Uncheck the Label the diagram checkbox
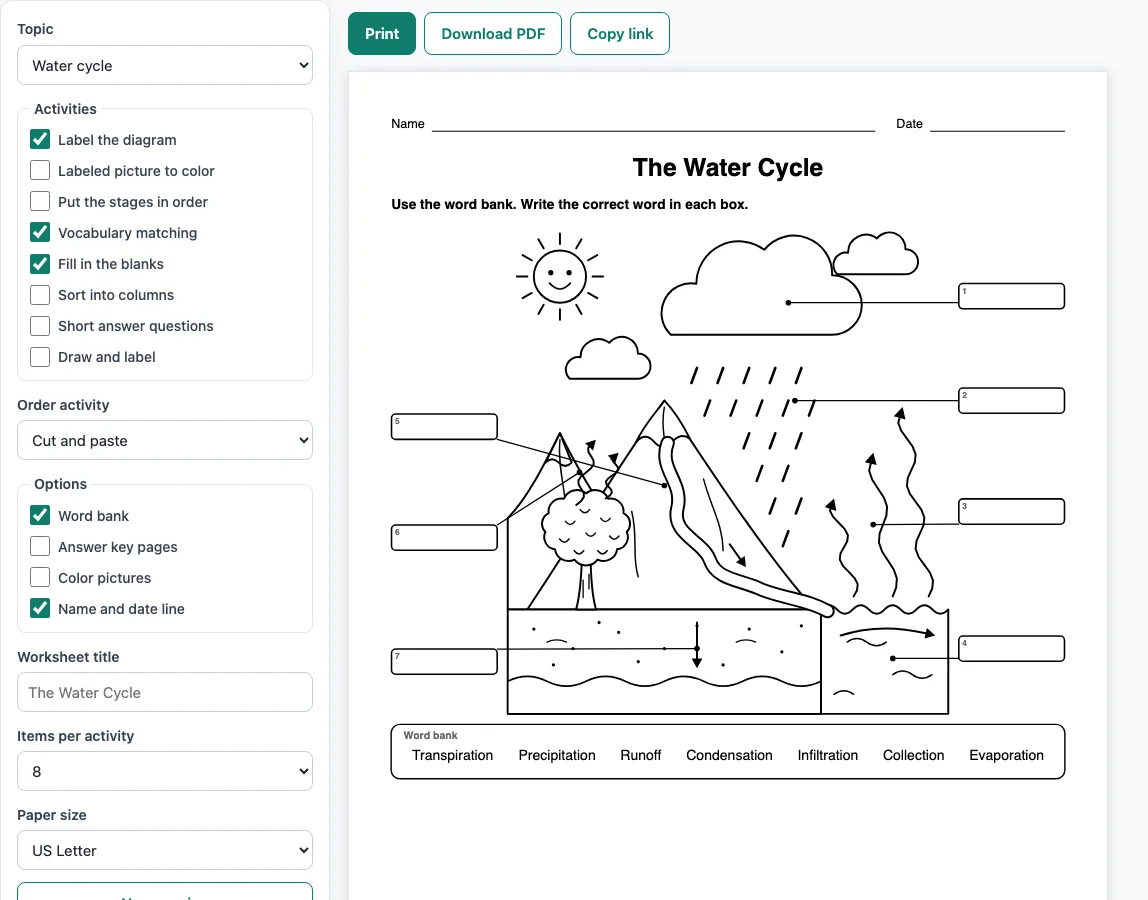Viewport: 1148px width, 900px height. [x=40, y=139]
